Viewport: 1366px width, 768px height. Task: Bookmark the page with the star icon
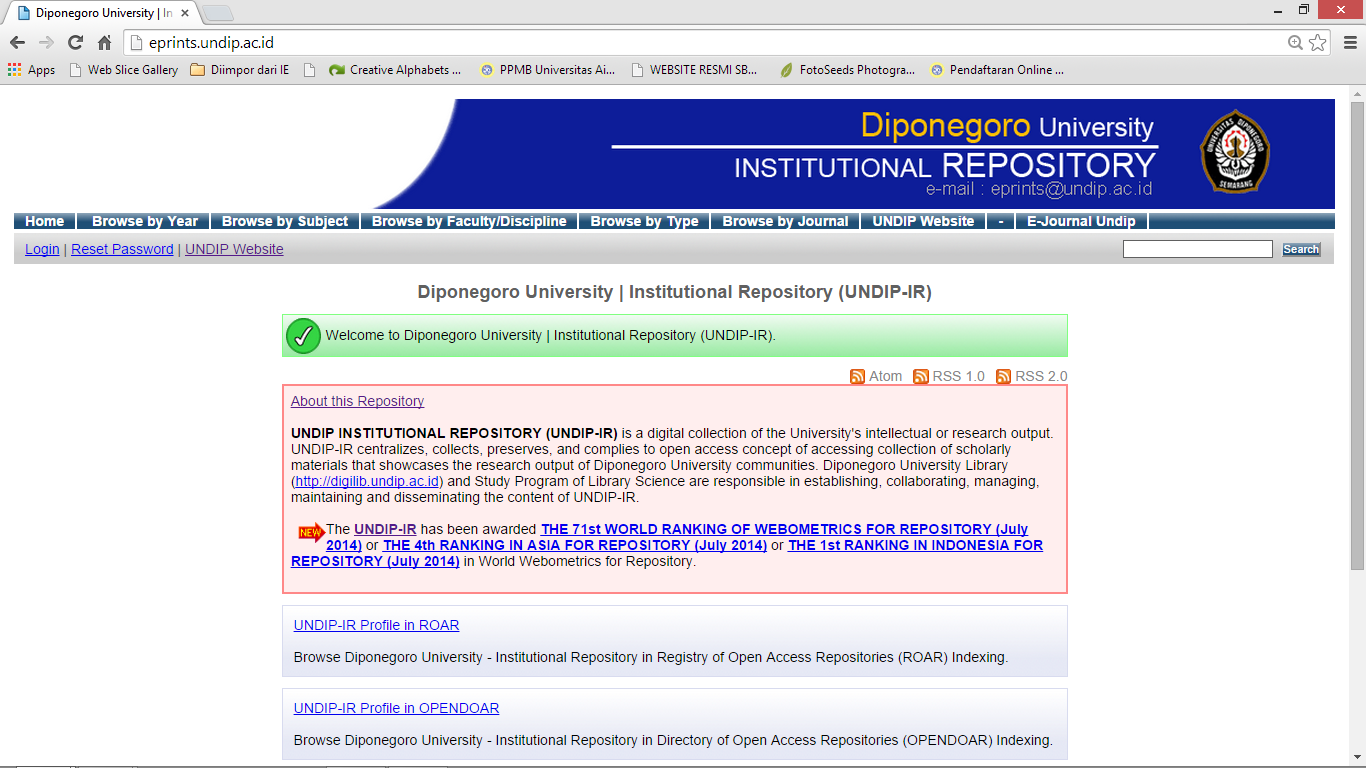1318,42
